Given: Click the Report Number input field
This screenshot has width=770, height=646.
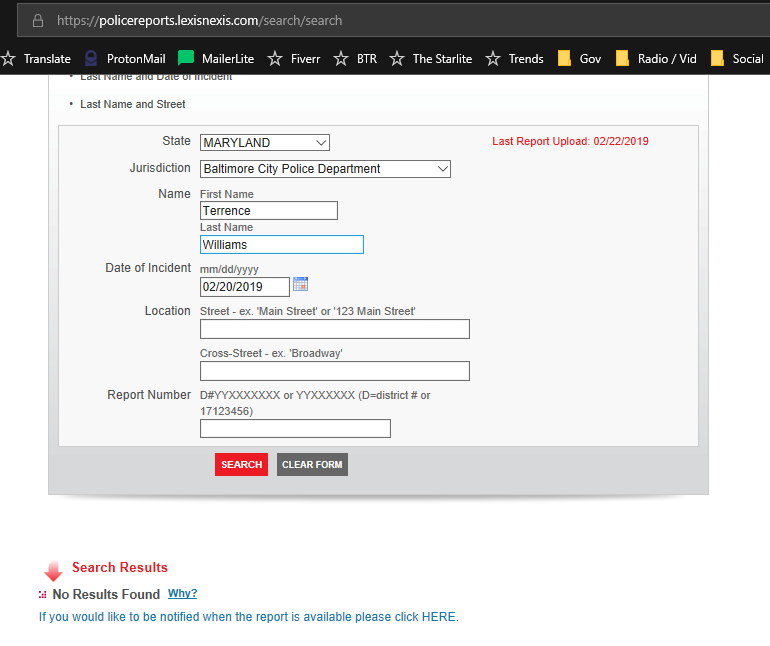Looking at the screenshot, I should click(x=295, y=429).
